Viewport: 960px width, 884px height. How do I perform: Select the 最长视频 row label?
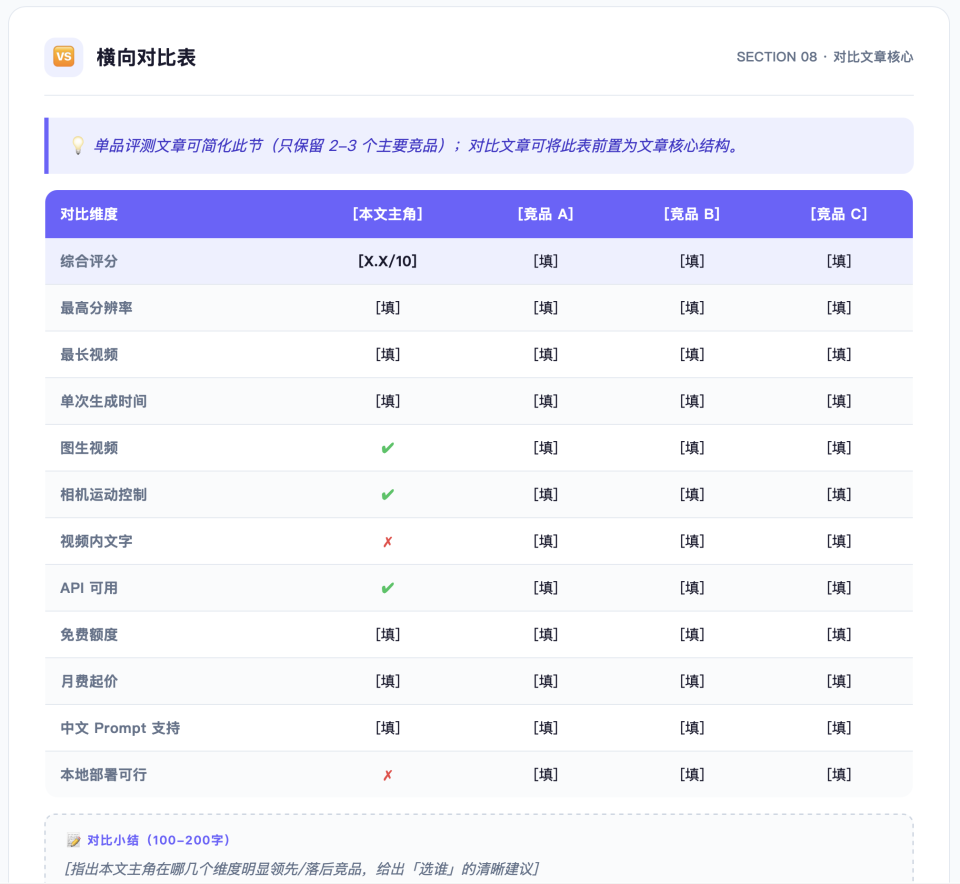point(89,354)
